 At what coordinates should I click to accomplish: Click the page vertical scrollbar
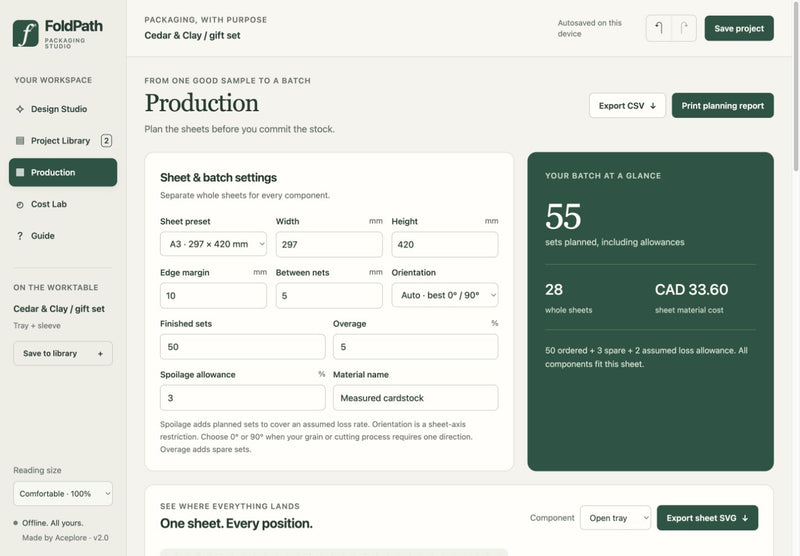[796, 87]
